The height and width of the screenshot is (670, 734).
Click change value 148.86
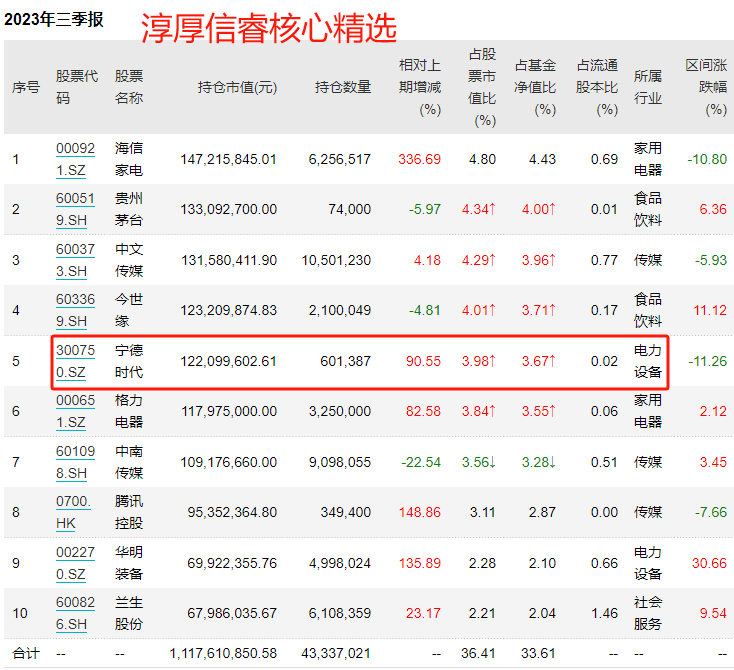[419, 512]
